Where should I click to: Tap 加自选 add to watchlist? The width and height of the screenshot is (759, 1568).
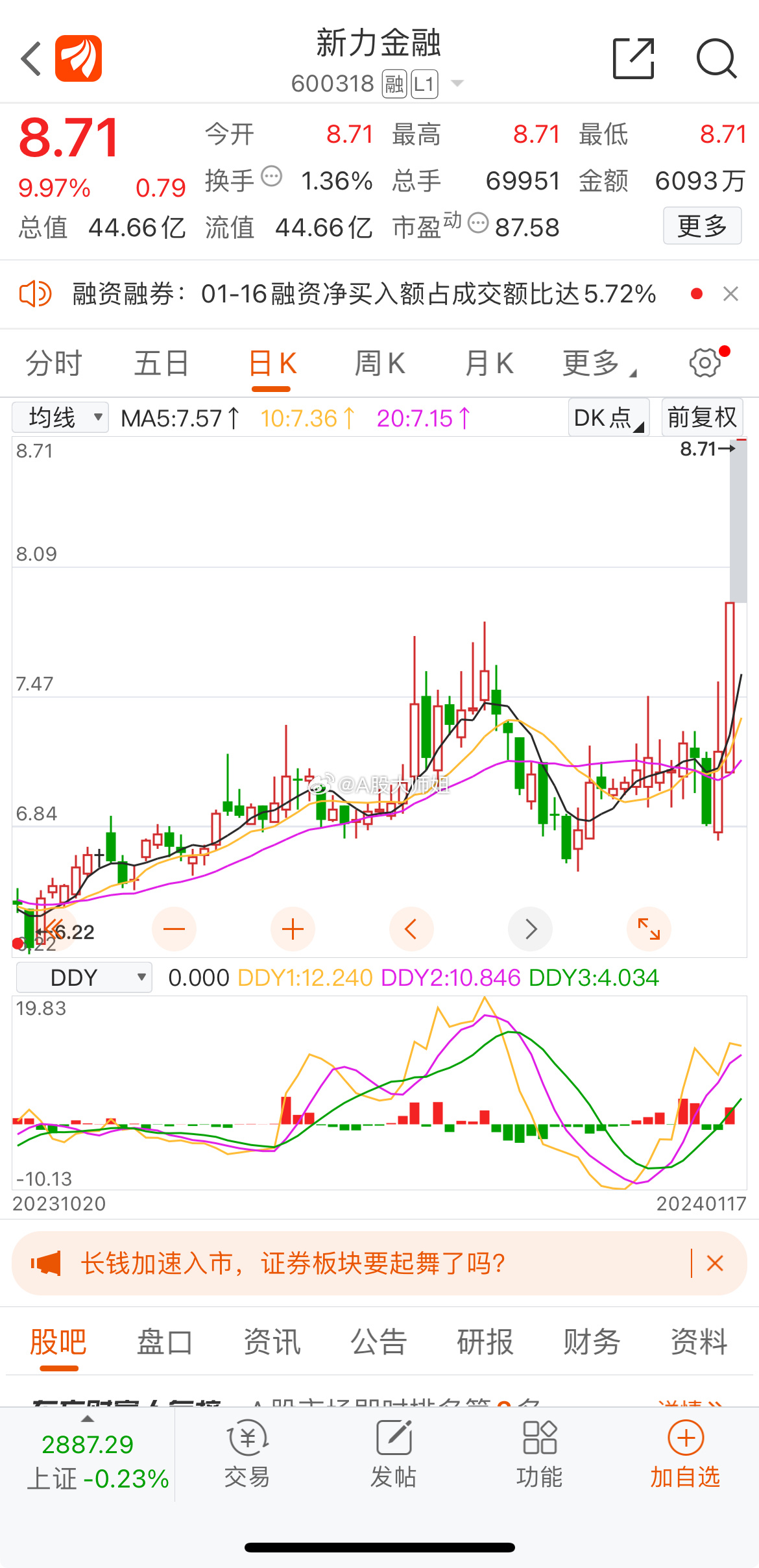point(686,1454)
